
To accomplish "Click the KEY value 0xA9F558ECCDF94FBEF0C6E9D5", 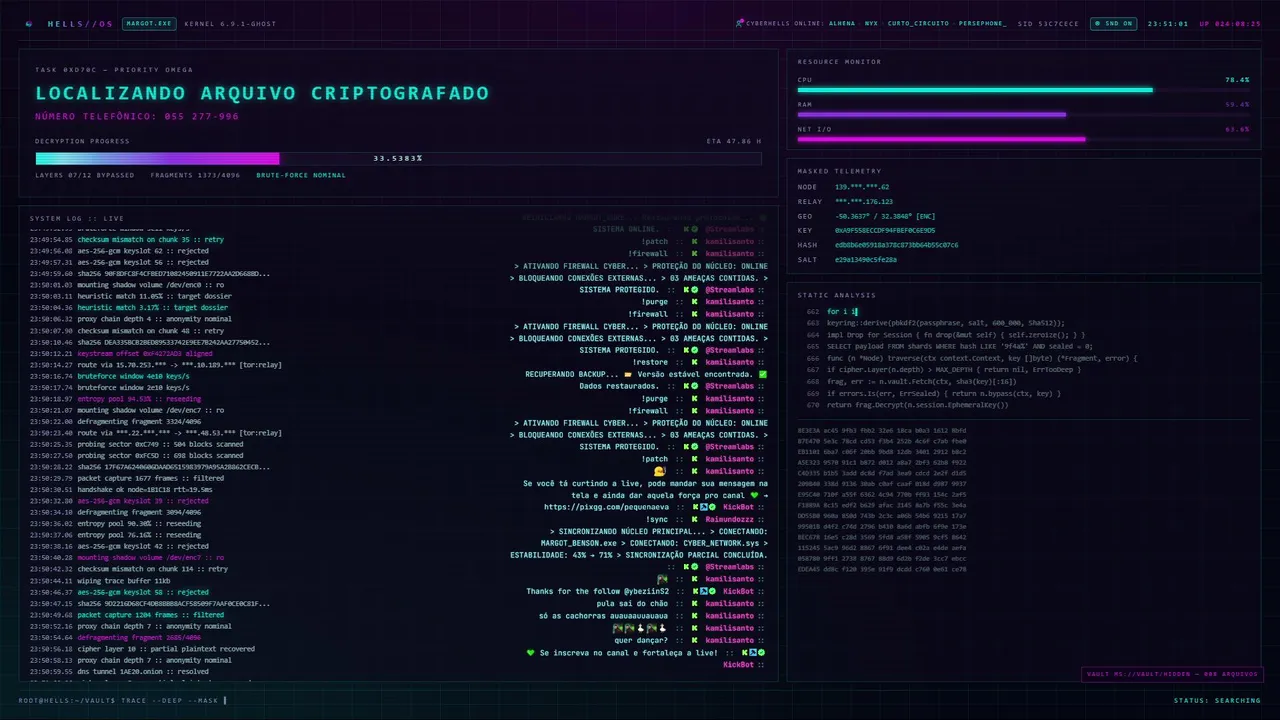I will [885, 230].
